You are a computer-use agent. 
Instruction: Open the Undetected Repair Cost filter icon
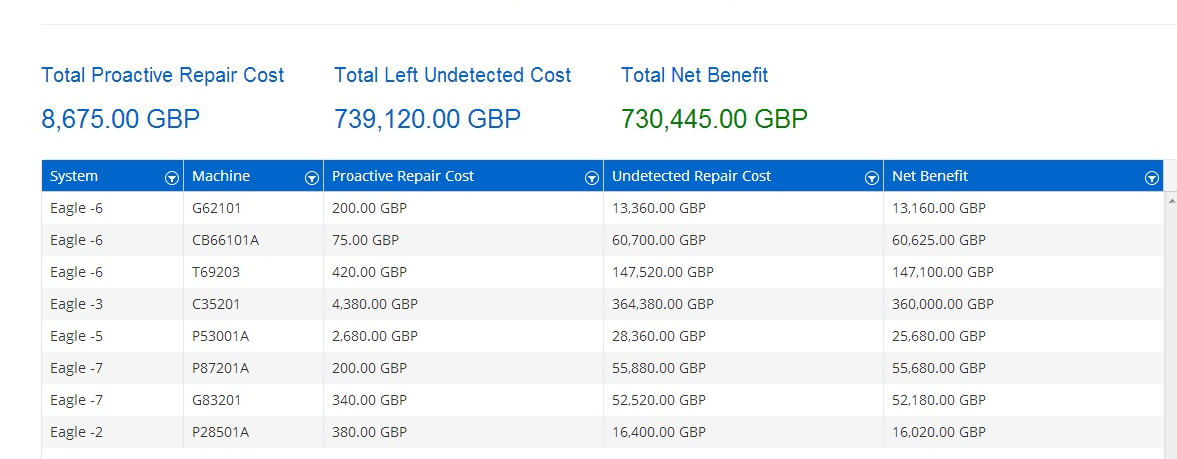point(871,177)
